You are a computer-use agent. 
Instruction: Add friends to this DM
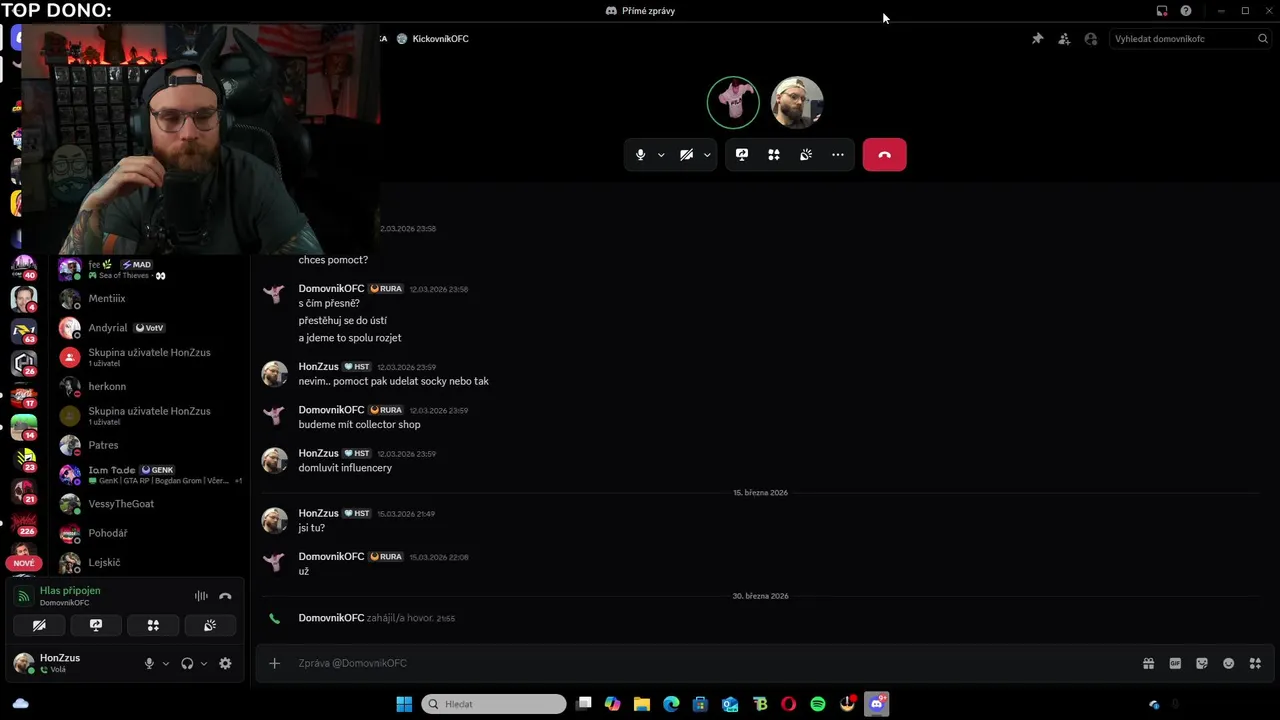pos(1064,39)
